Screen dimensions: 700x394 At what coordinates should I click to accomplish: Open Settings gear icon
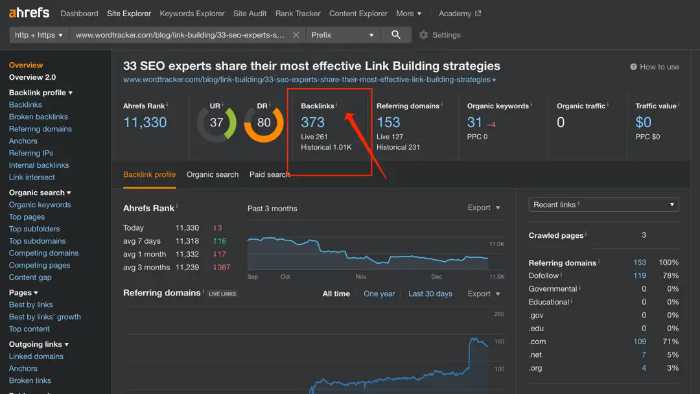(x=423, y=35)
